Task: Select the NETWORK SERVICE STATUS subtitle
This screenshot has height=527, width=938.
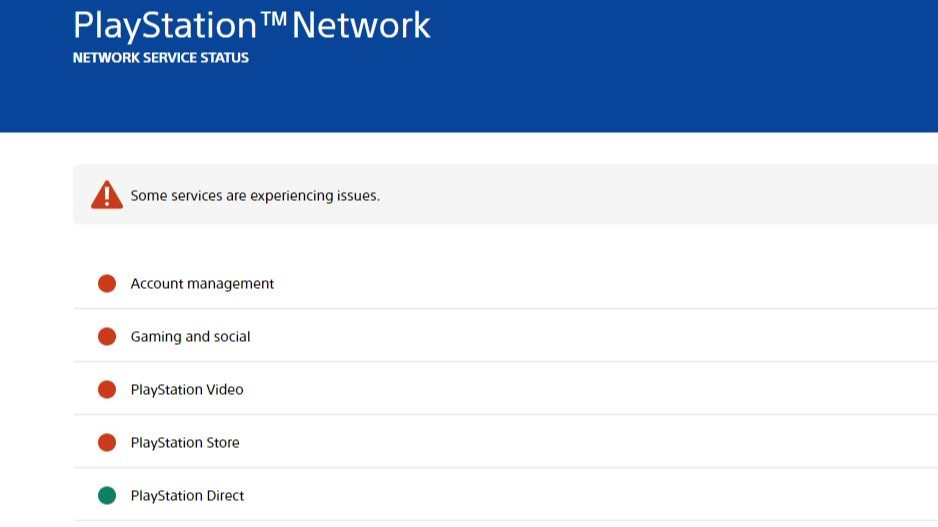Action: [161, 58]
